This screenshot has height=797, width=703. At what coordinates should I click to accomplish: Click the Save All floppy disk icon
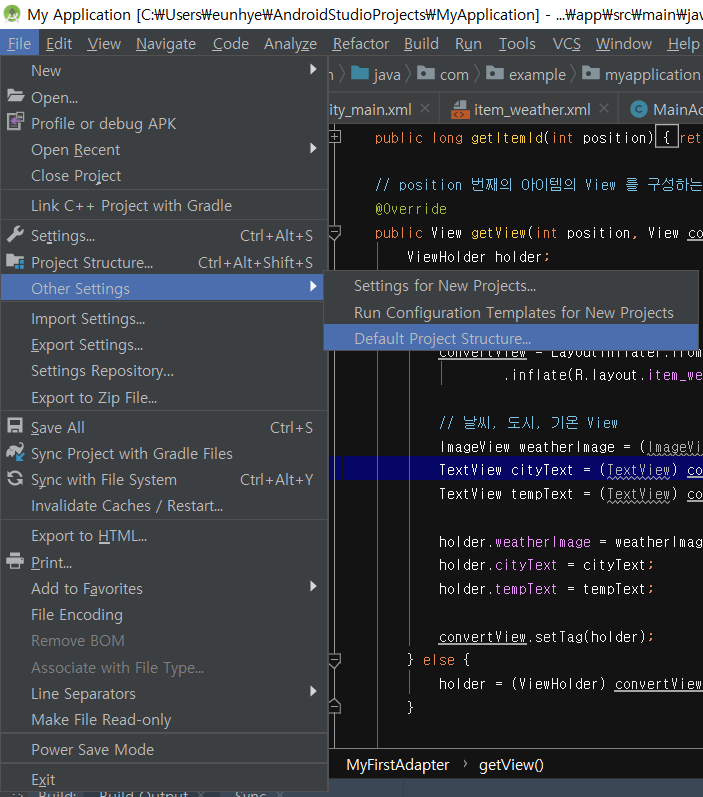[15, 425]
